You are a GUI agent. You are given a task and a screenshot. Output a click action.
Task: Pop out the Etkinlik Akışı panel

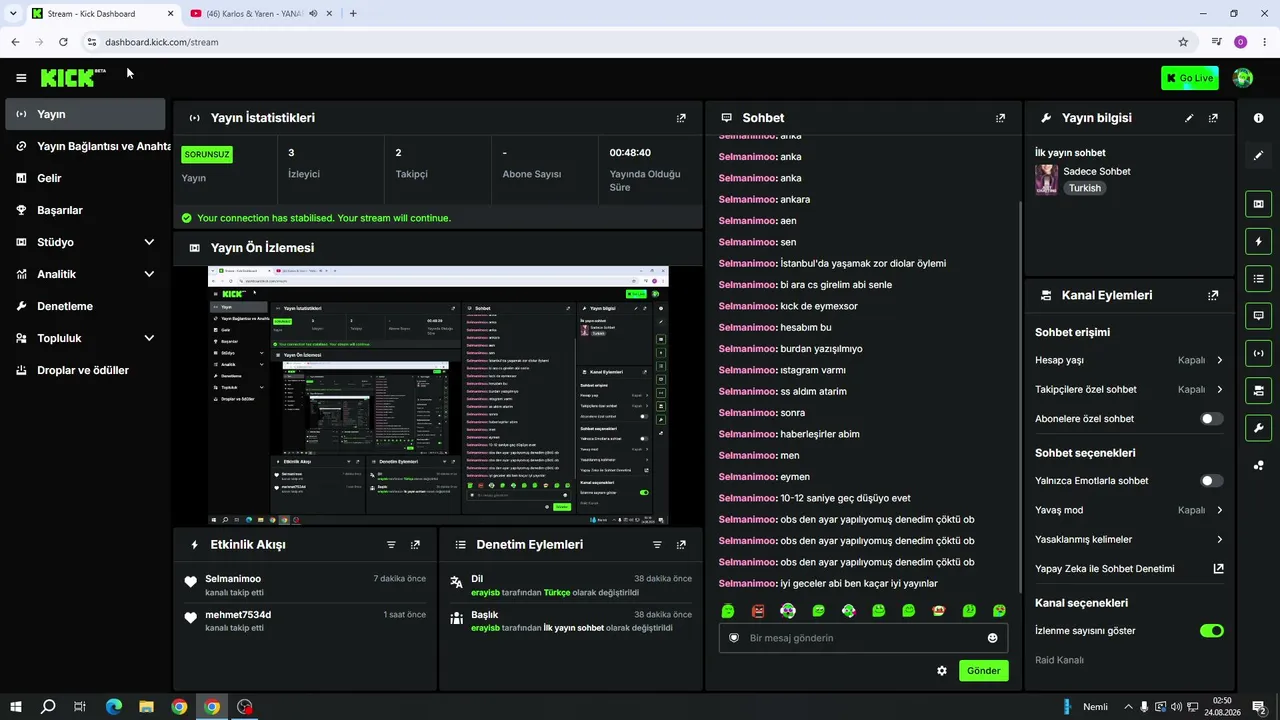[415, 545]
